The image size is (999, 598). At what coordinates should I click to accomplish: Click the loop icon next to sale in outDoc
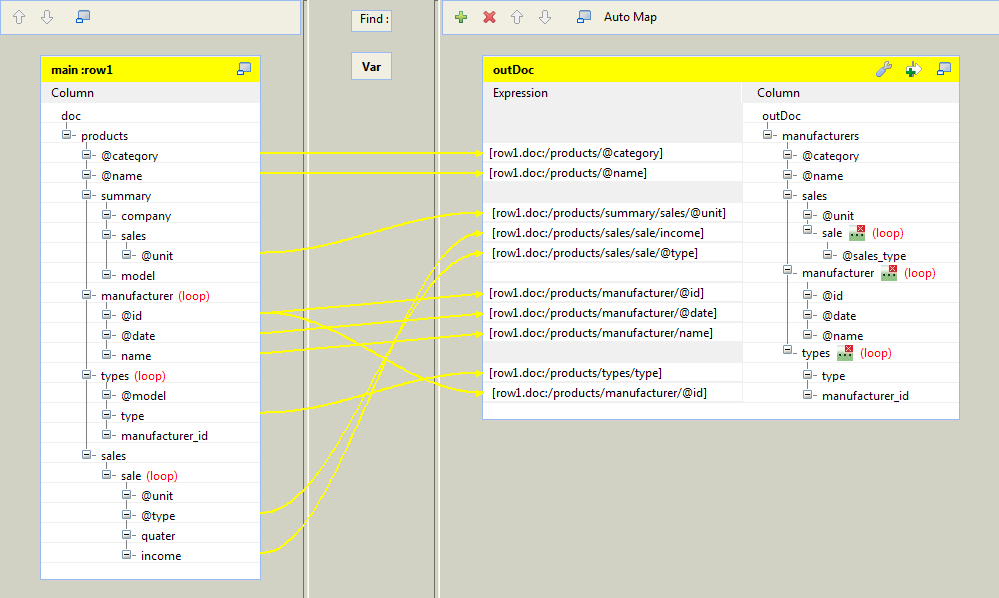[855, 233]
